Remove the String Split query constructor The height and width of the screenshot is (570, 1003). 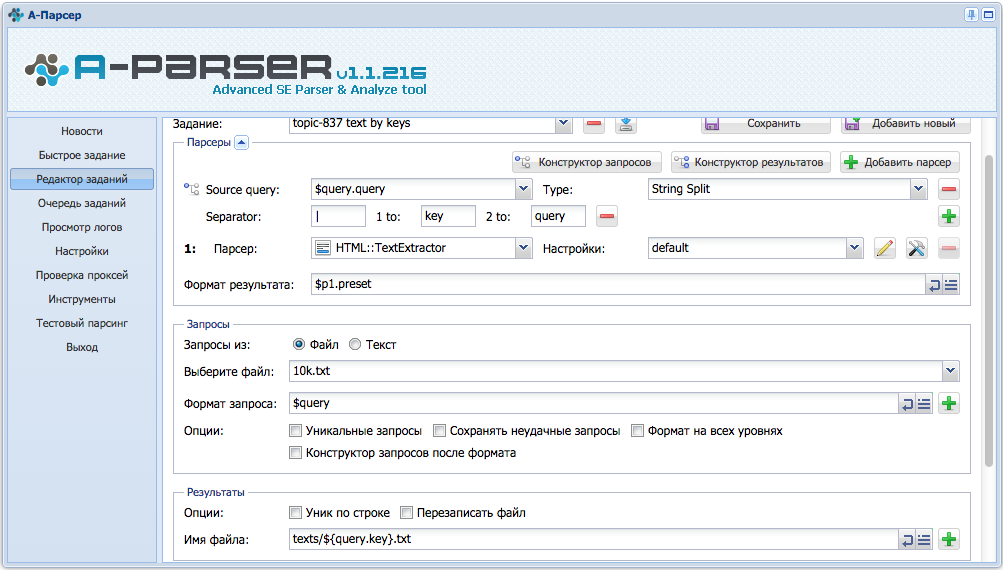(x=949, y=189)
